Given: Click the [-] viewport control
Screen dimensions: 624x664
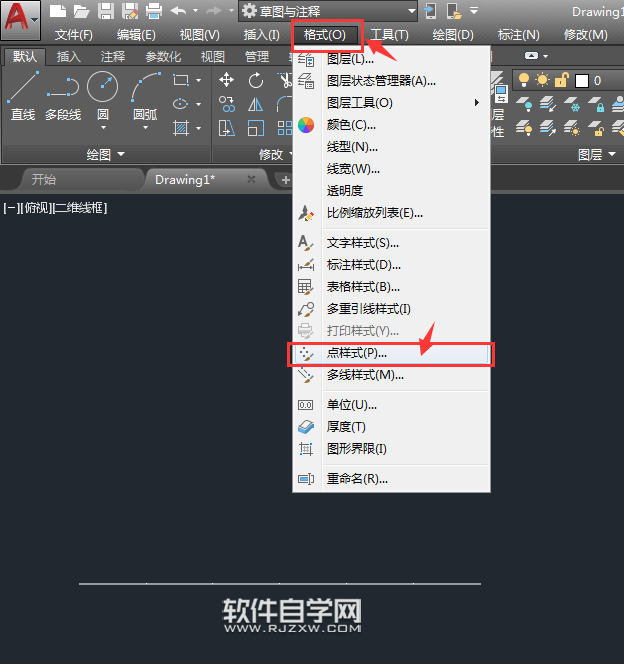Looking at the screenshot, I should [x=11, y=208].
